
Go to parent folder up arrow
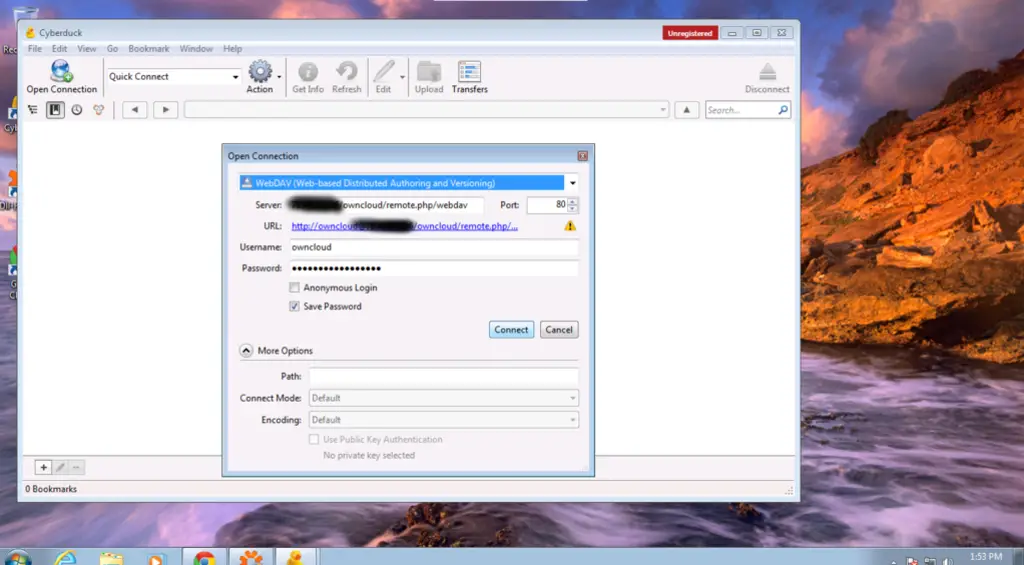[686, 110]
